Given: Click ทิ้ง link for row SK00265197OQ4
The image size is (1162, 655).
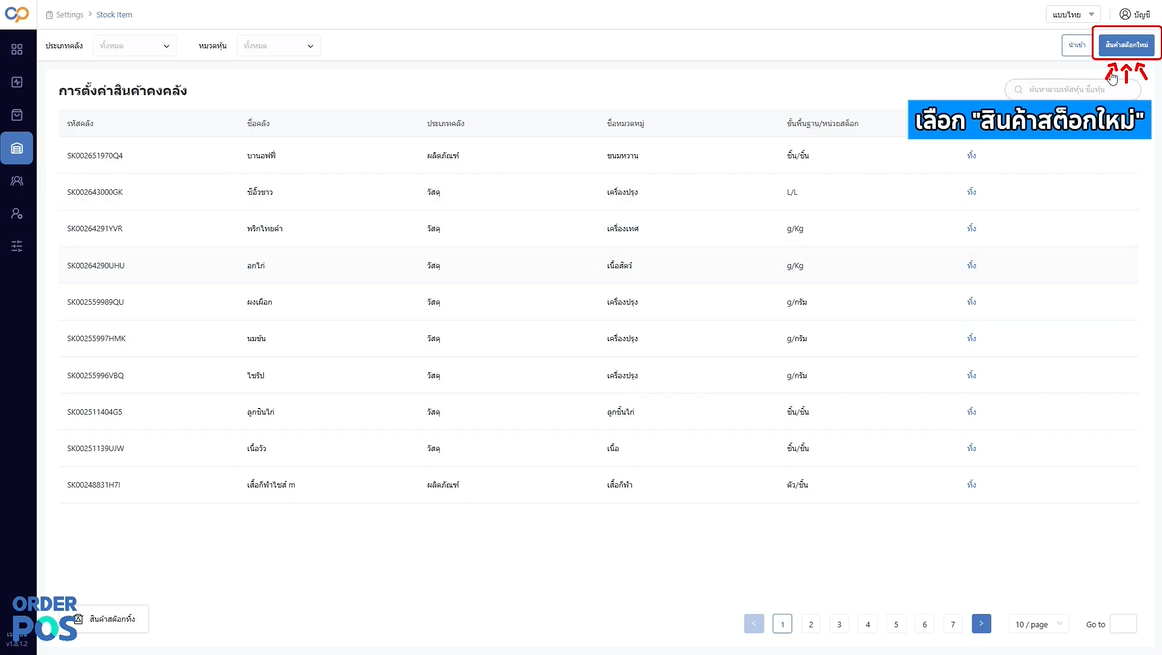Looking at the screenshot, I should [x=972, y=156].
